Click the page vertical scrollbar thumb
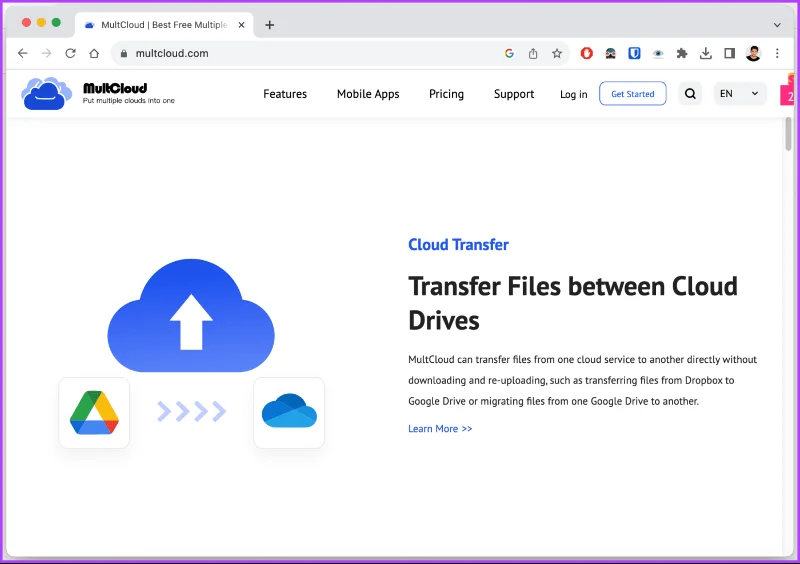800x564 pixels. [788, 134]
